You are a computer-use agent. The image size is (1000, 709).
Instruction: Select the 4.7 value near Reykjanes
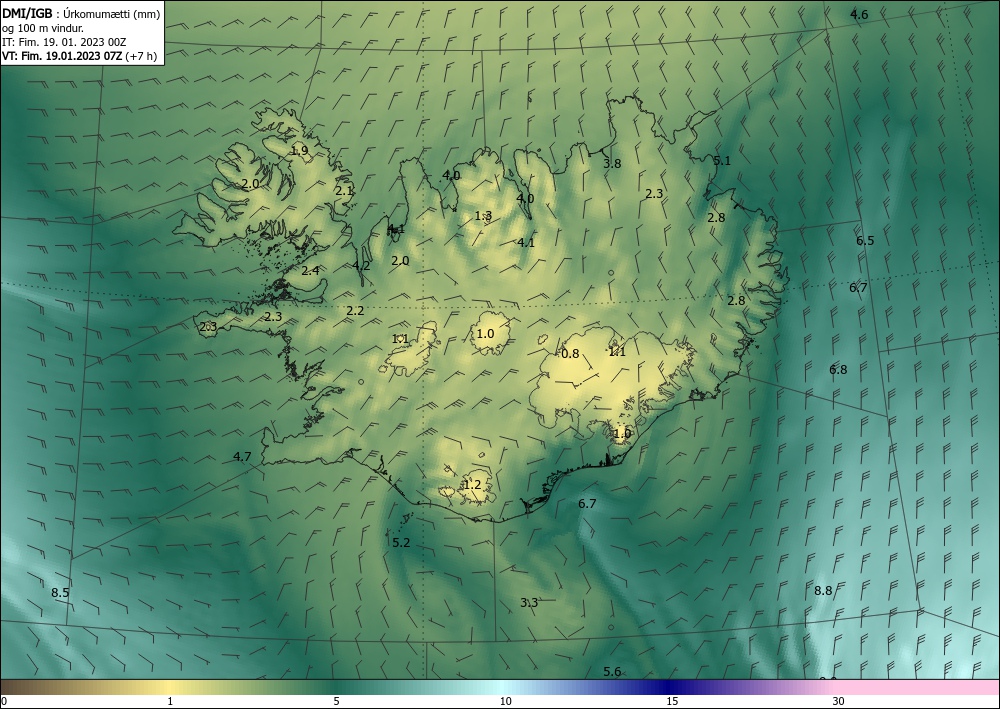click(242, 457)
